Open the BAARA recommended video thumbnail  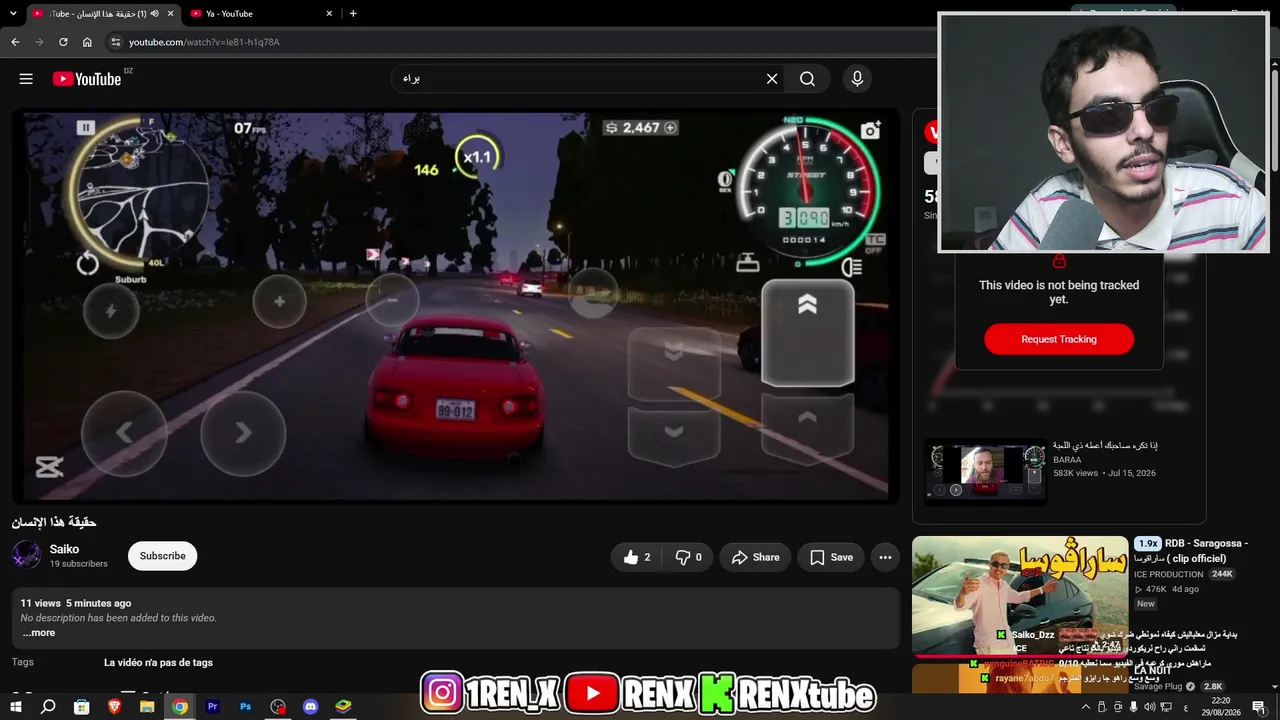coord(986,470)
